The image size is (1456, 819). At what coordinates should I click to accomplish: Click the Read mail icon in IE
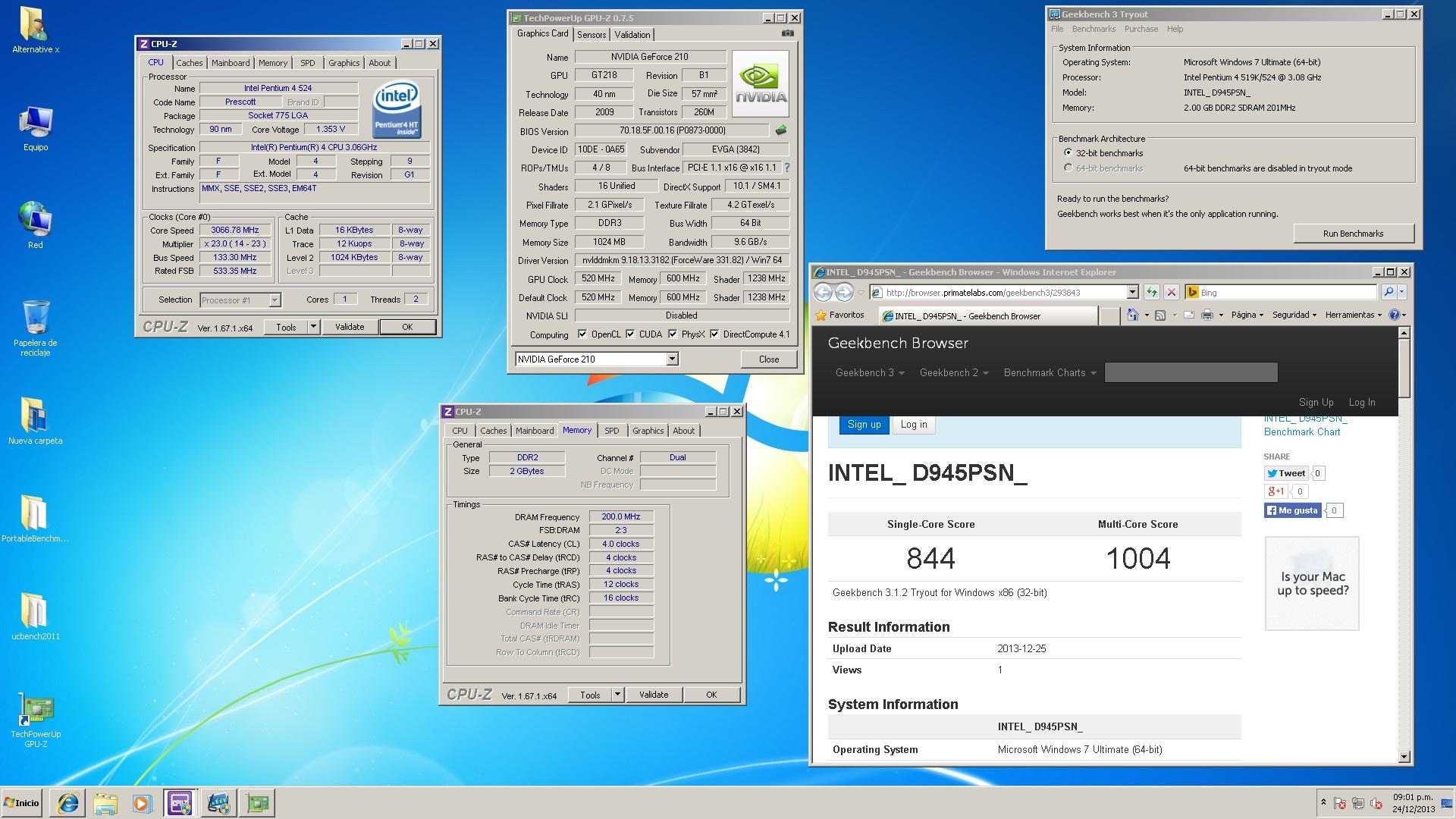pos(1188,315)
